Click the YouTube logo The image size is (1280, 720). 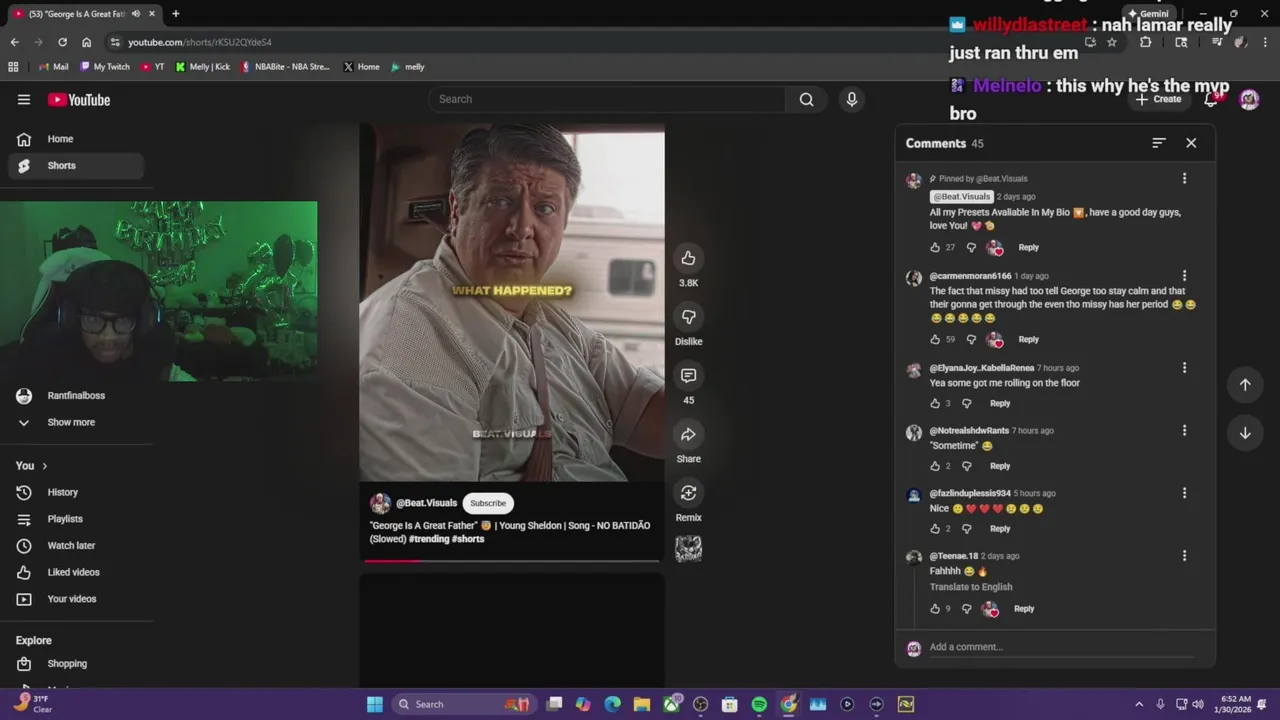click(79, 99)
